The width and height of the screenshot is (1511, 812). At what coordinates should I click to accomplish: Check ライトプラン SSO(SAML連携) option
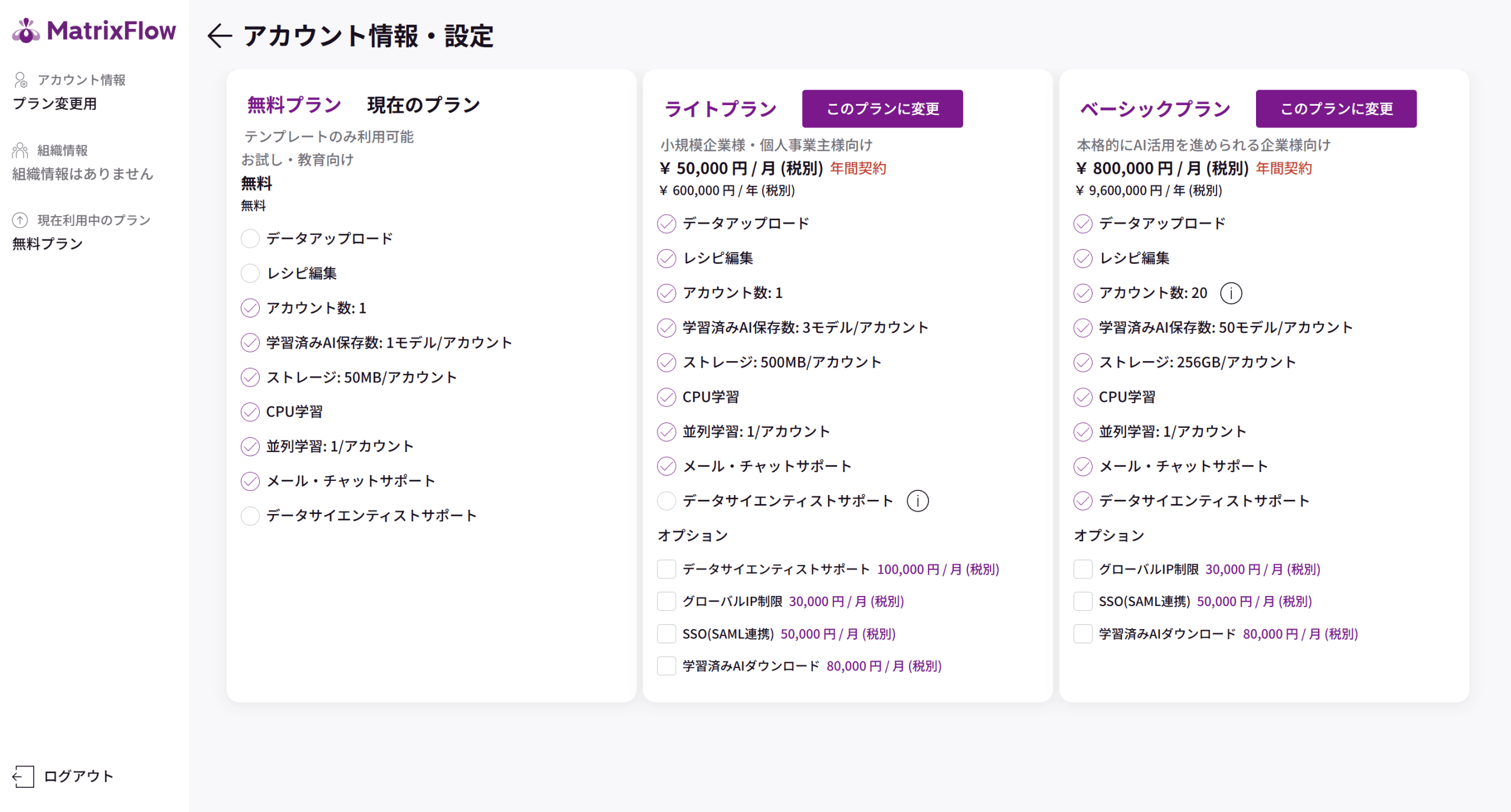(x=666, y=634)
